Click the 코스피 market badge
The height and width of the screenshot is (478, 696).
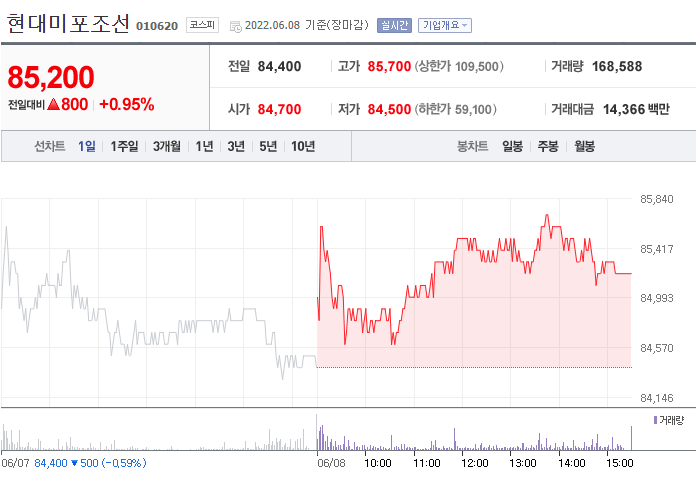[x=202, y=25]
